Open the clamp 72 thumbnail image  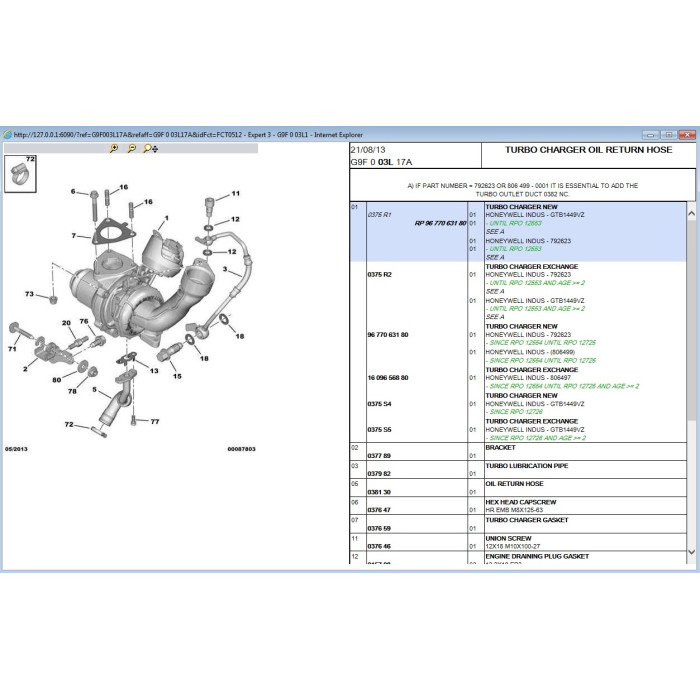pos(20,174)
